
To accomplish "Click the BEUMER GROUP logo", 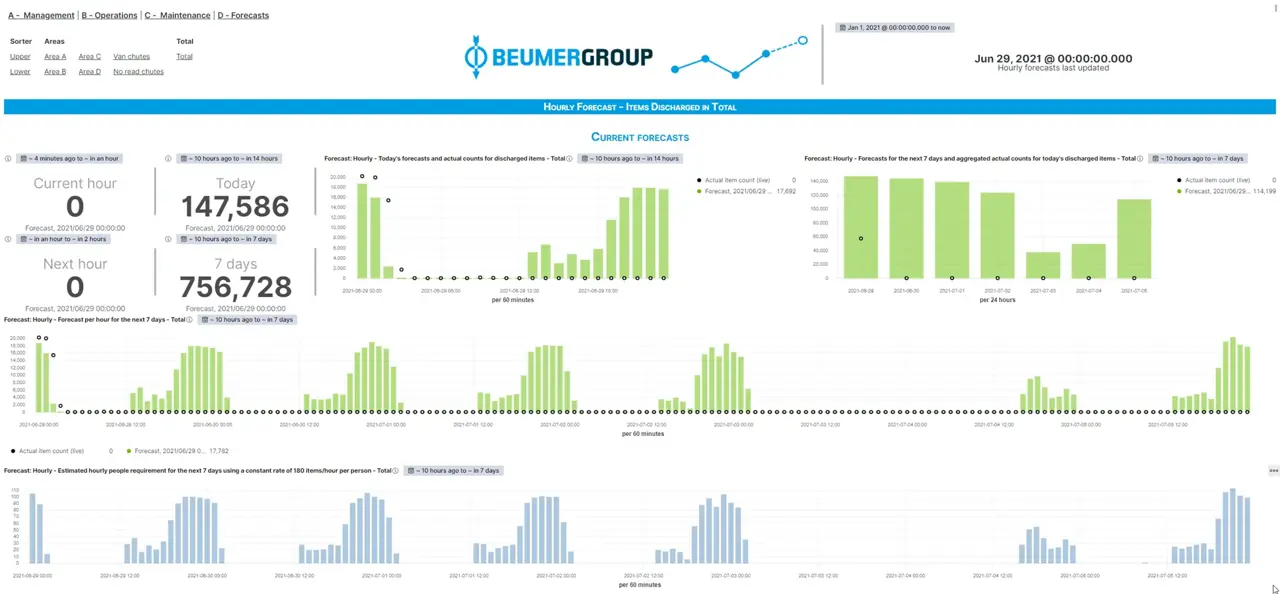I will coord(559,57).
